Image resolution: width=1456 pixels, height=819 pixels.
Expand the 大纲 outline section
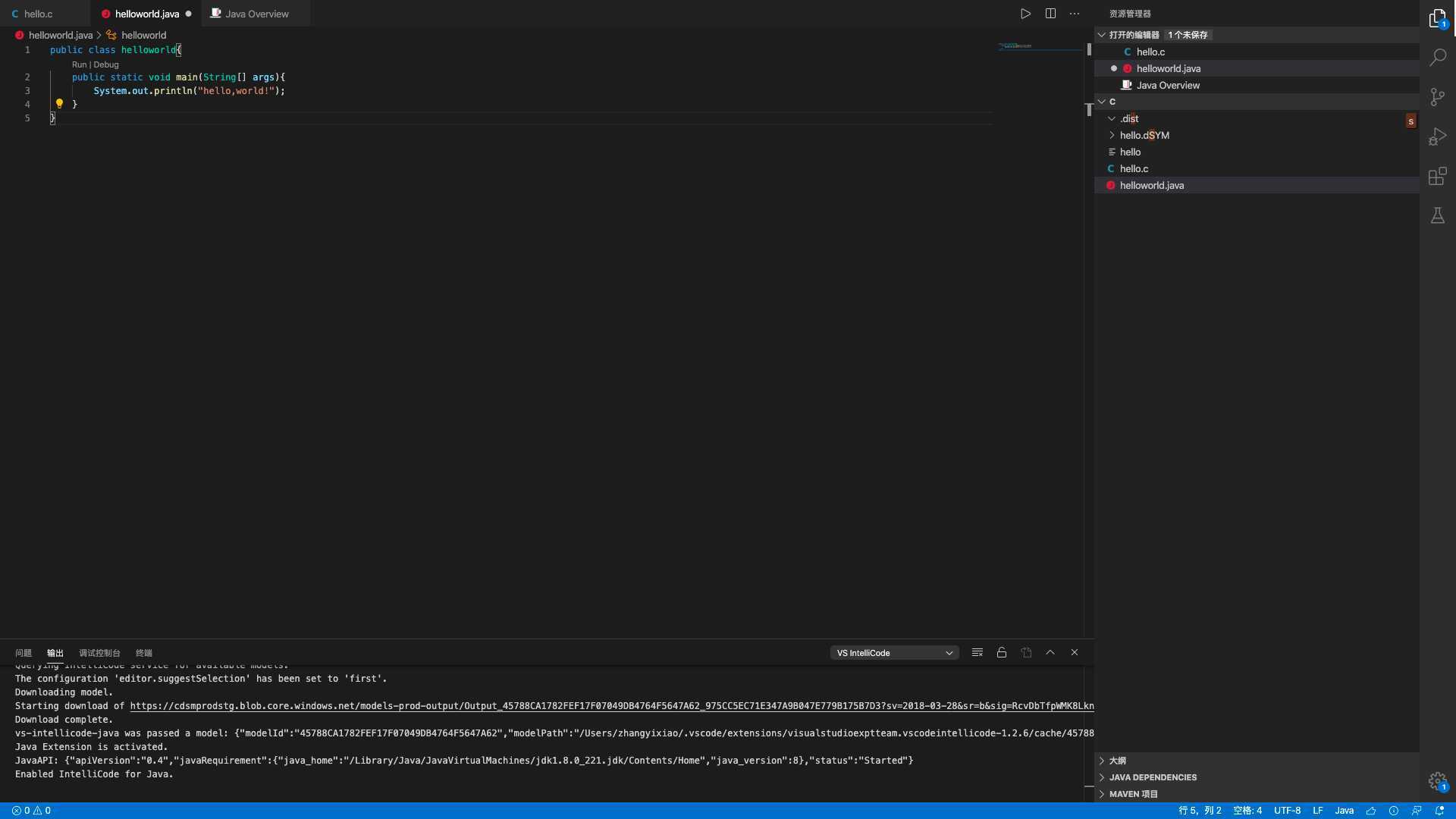(1257, 761)
